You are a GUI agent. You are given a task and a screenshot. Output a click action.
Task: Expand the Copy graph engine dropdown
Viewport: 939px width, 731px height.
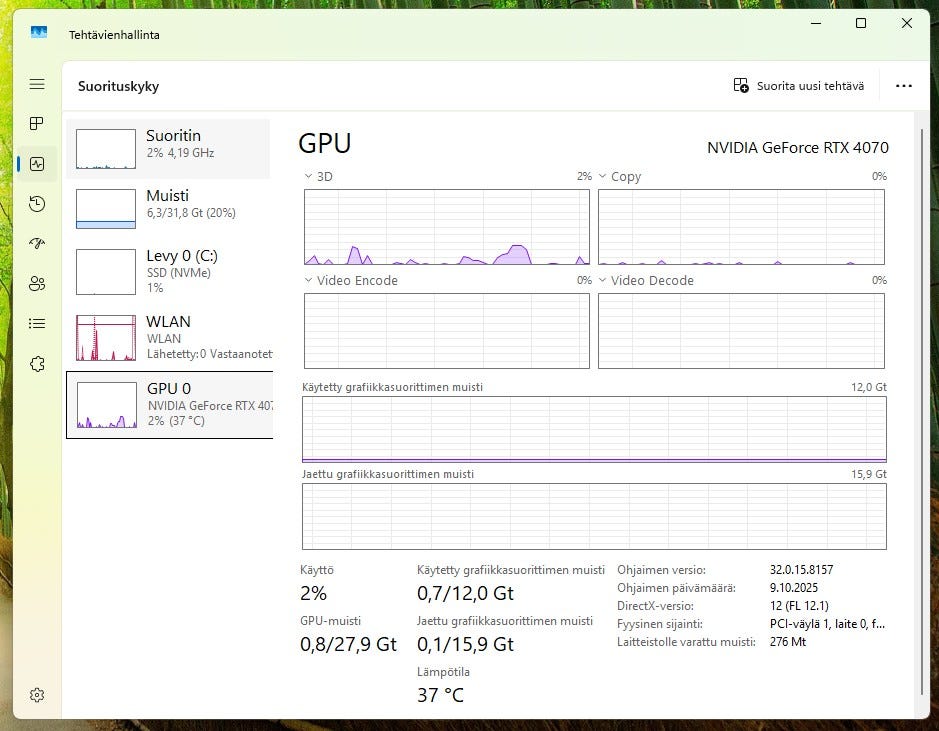pyautogui.click(x=603, y=177)
